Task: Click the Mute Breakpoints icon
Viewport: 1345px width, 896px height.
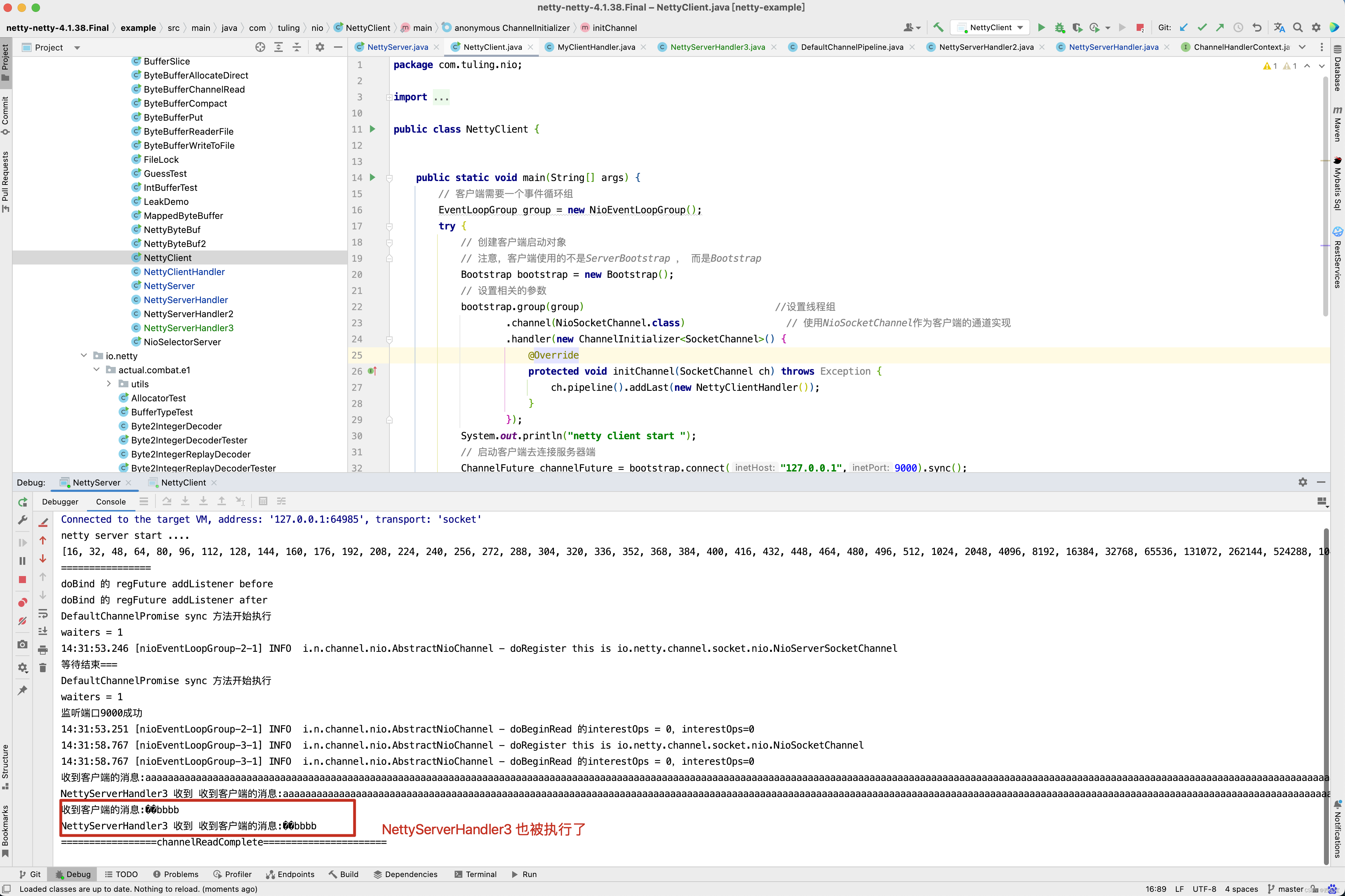Action: (x=22, y=621)
